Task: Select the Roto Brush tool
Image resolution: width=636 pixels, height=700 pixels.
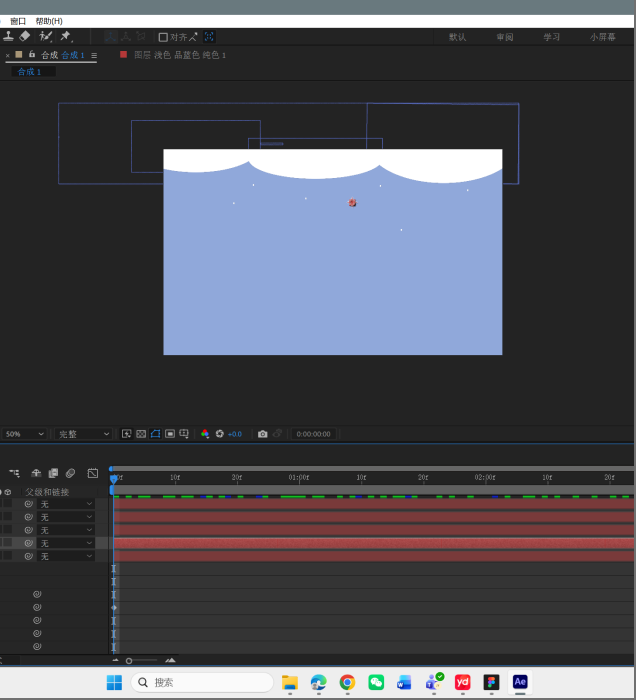Action: click(x=46, y=36)
